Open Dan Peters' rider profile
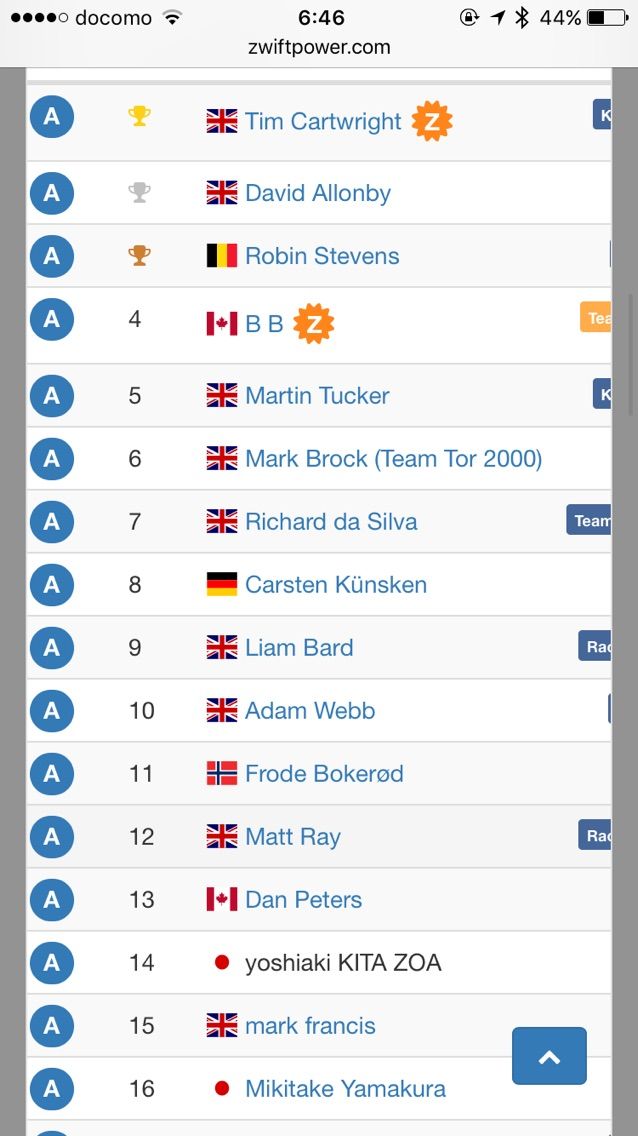 (303, 899)
